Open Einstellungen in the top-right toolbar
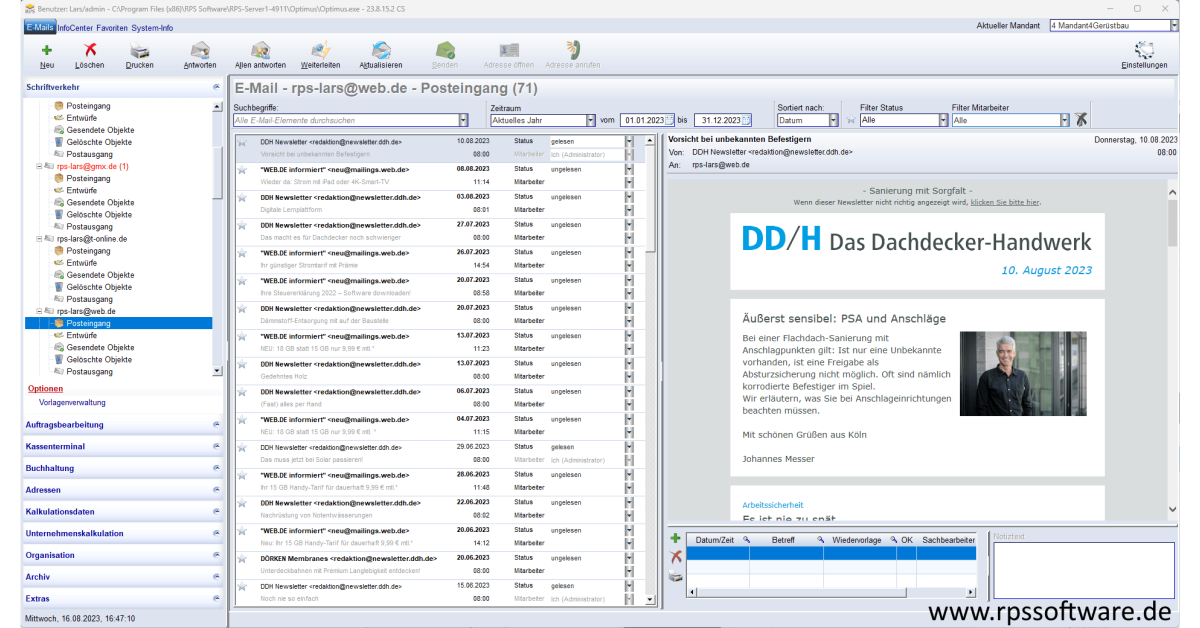Image resolution: width=1200 pixels, height=628 pixels. pyautogui.click(x=1144, y=50)
